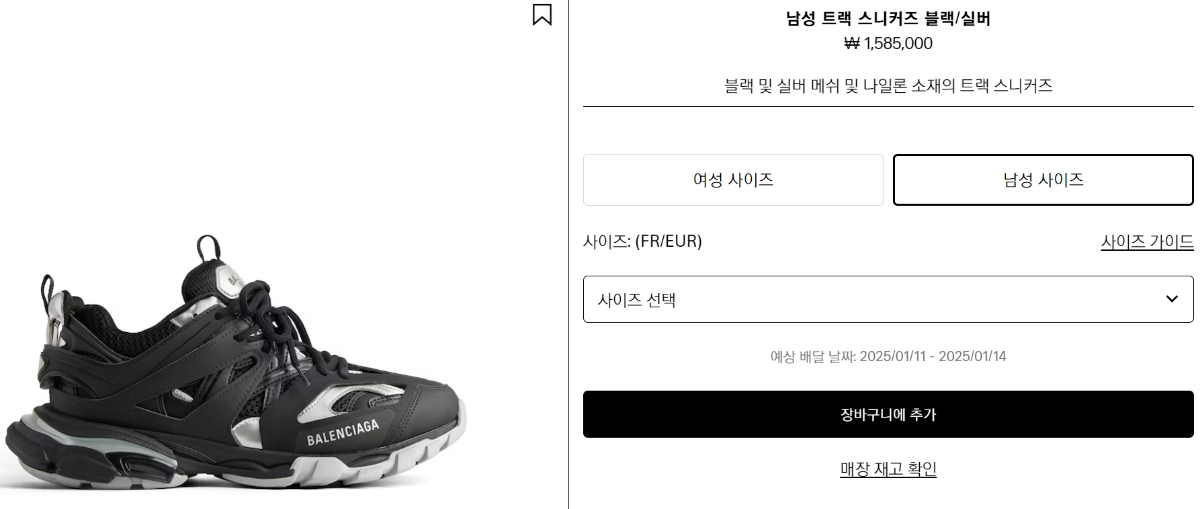
Task: Click the 예상 배달 날짜 delivery estimate text
Action: point(888,356)
